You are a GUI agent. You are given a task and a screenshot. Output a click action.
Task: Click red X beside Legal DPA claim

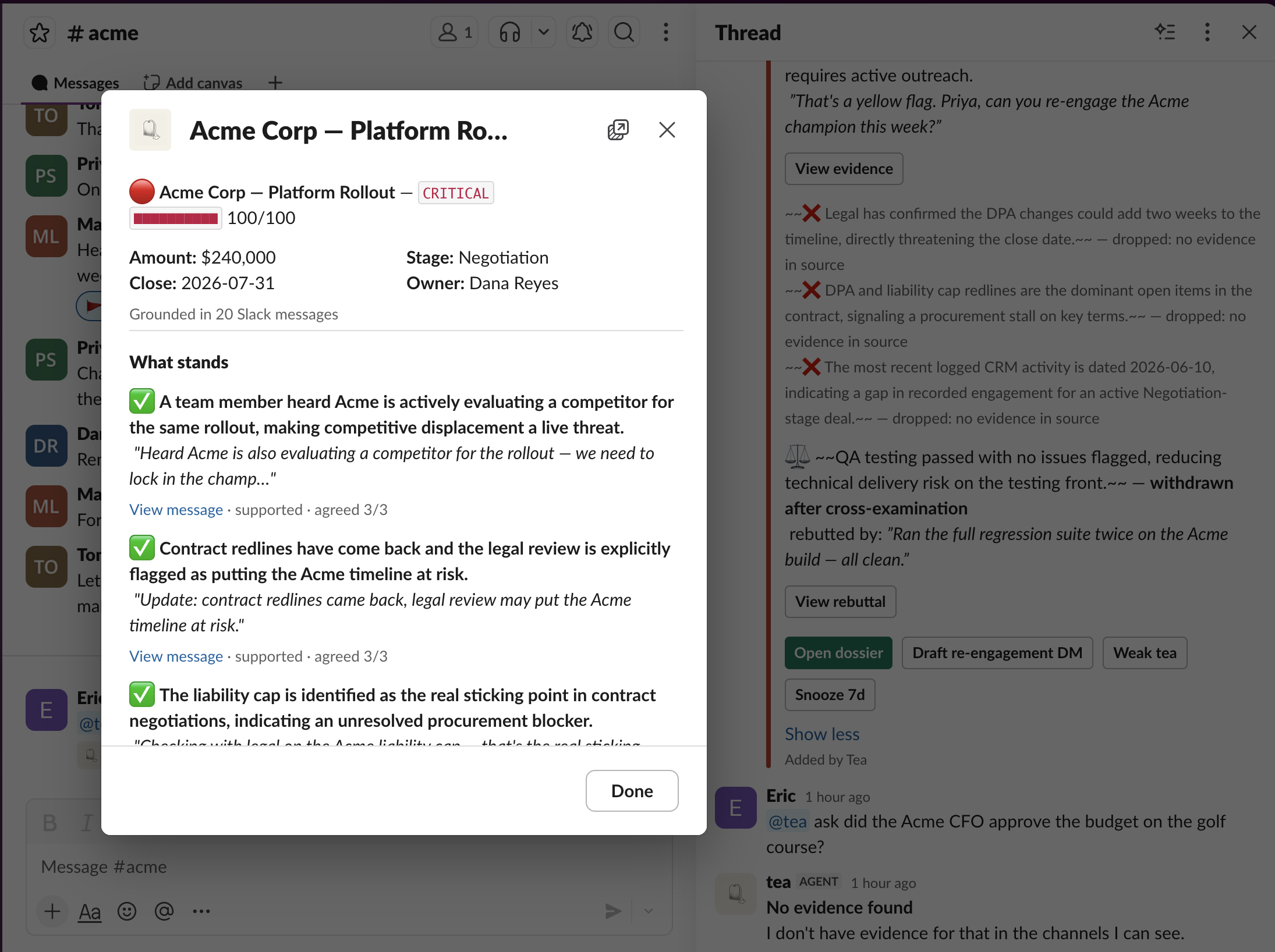tap(812, 214)
